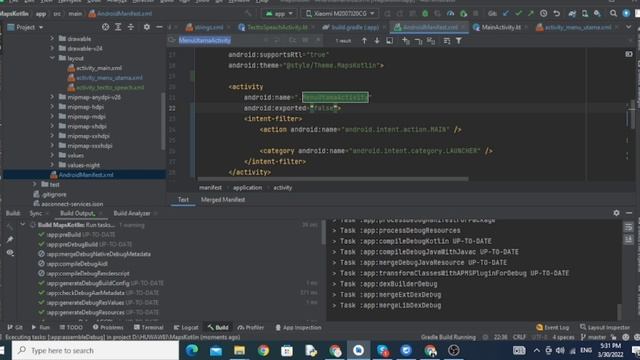Click the Profile app gauge icon
Image resolution: width=640 pixels, height=360 pixels.
[x=450, y=13]
